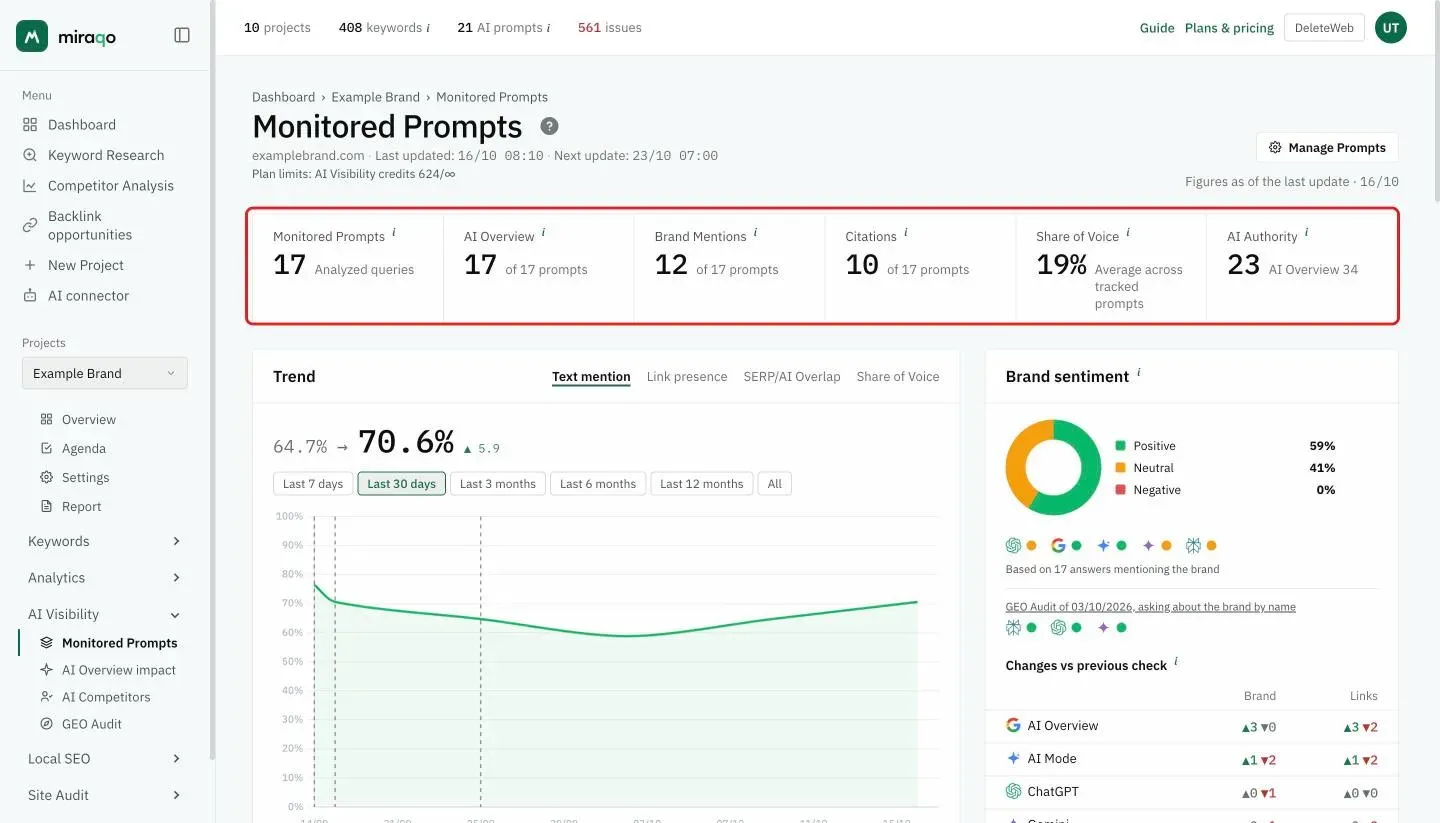Screen dimensions: 1440x823
Task: Click the DeleteWeb button
Action: coord(1324,28)
